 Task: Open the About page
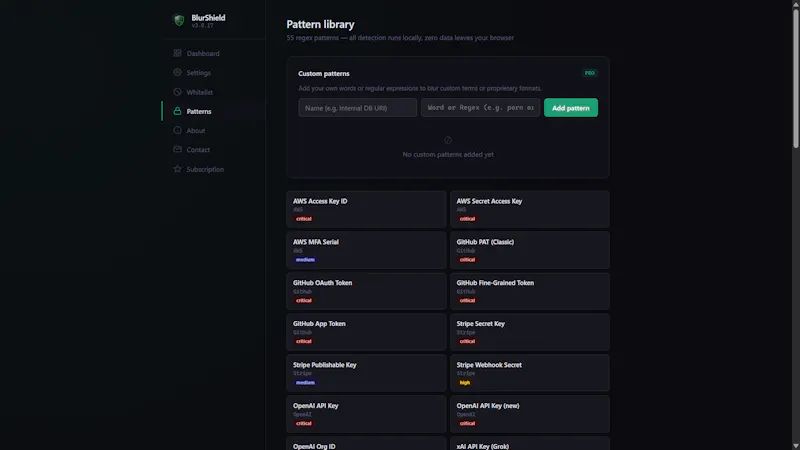pos(213,131)
